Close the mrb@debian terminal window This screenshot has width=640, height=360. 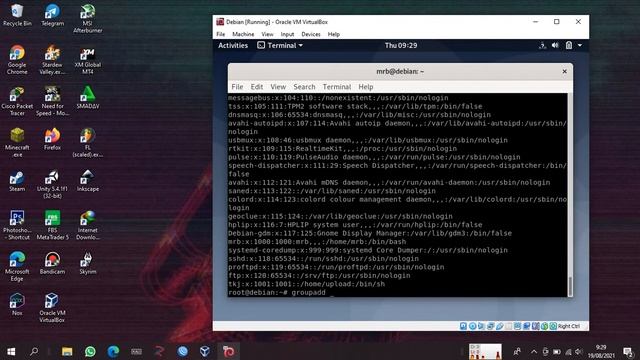pos(564,71)
